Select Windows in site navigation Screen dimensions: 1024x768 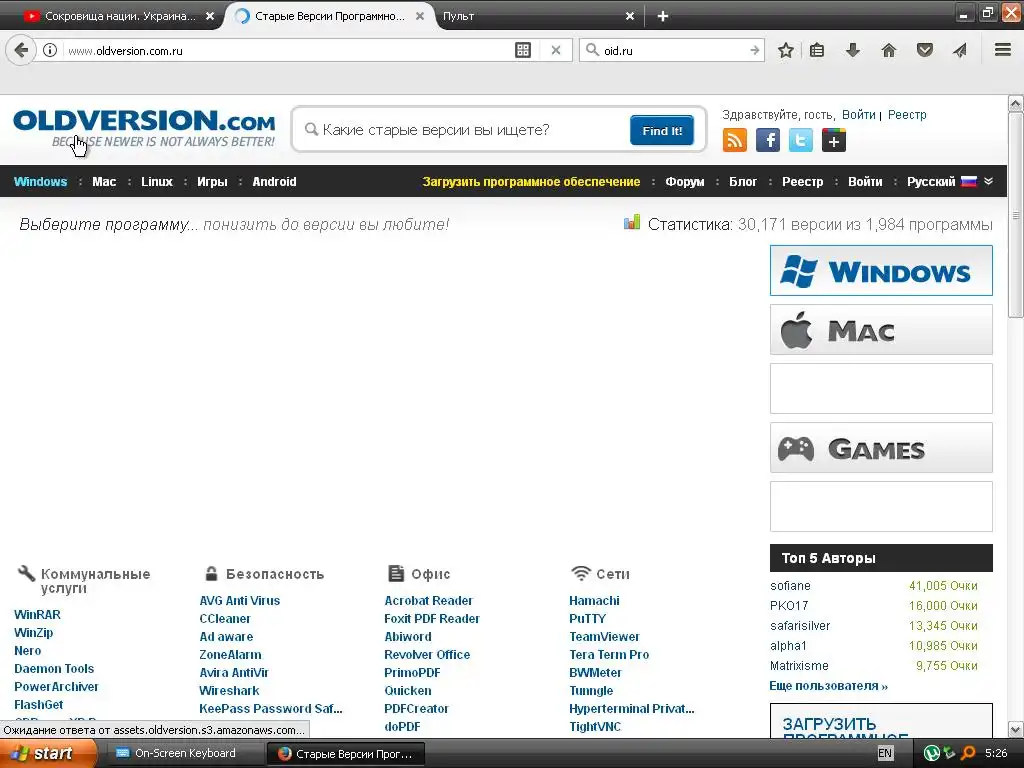click(40, 182)
